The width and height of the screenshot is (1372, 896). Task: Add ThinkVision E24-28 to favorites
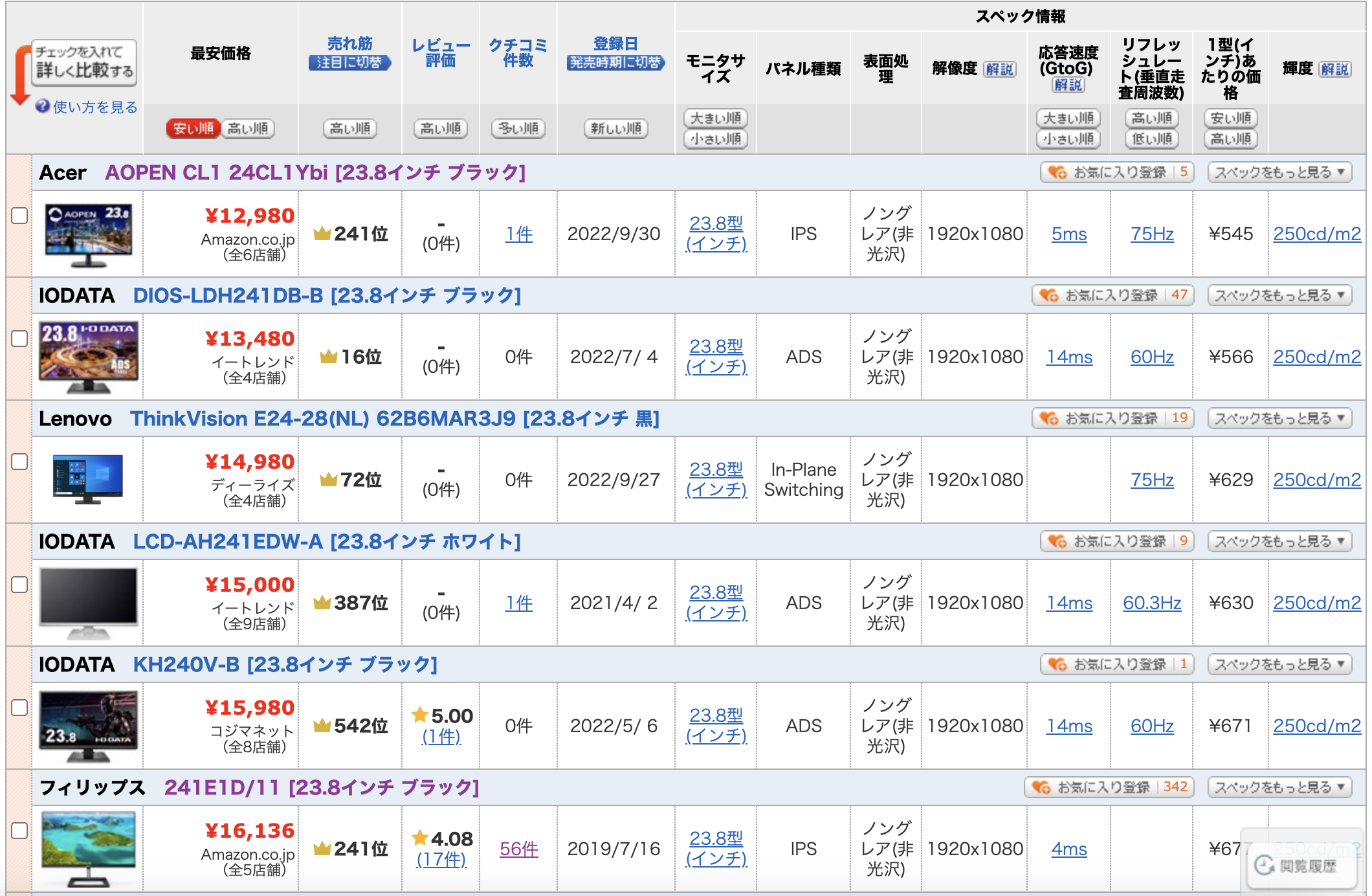[1112, 418]
